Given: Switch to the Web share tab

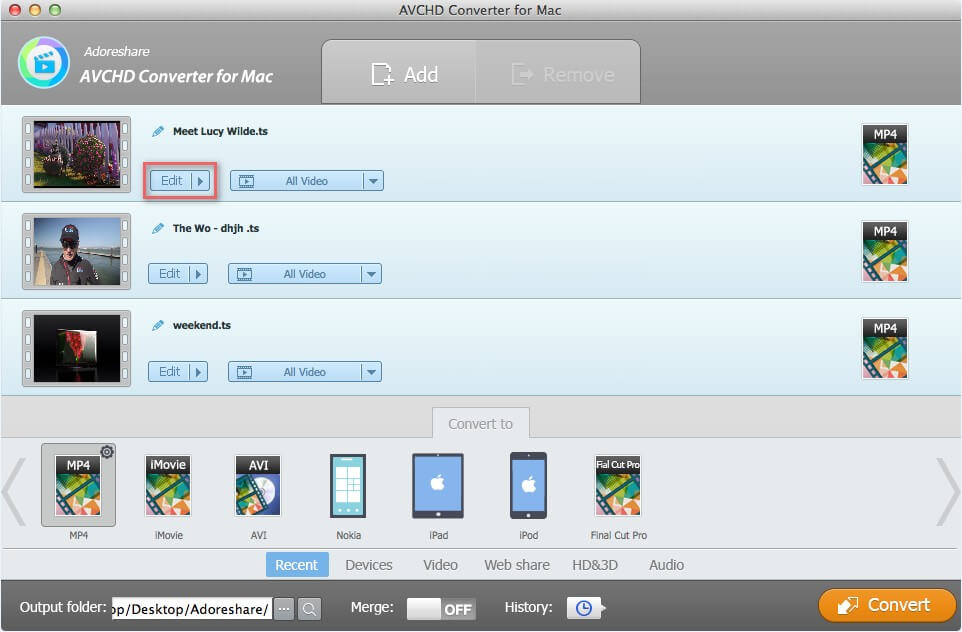Looking at the screenshot, I should 517,565.
